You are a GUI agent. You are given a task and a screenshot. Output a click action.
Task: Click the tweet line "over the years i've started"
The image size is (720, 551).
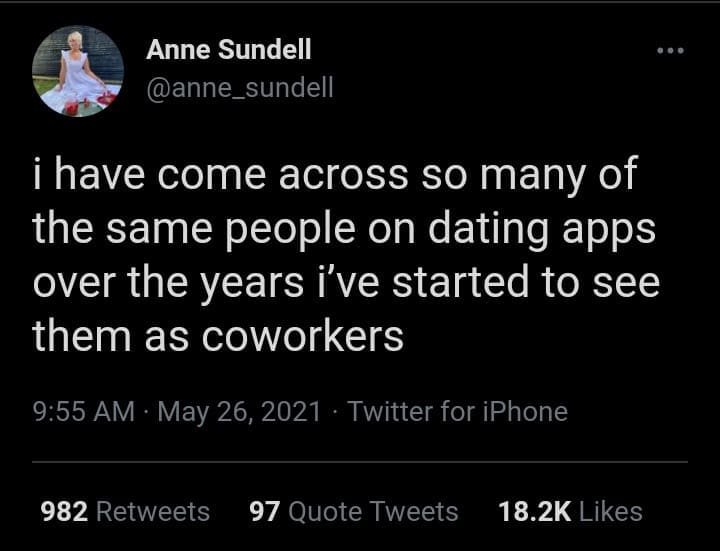coord(346,283)
